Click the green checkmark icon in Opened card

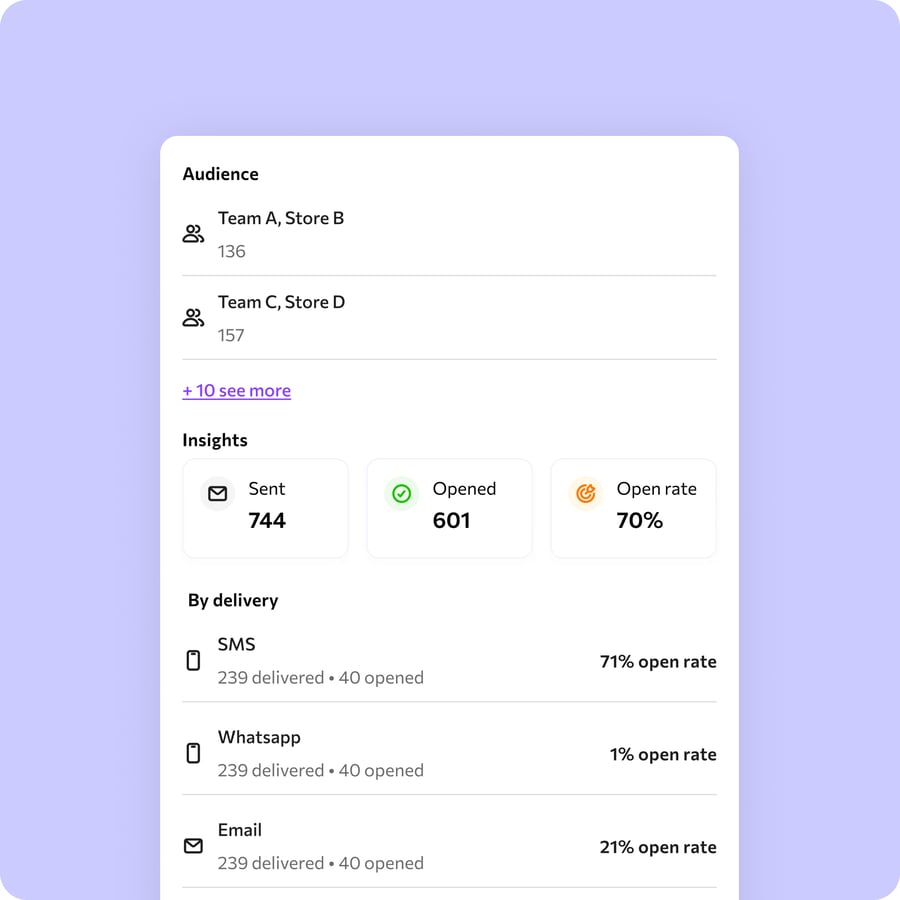402,494
